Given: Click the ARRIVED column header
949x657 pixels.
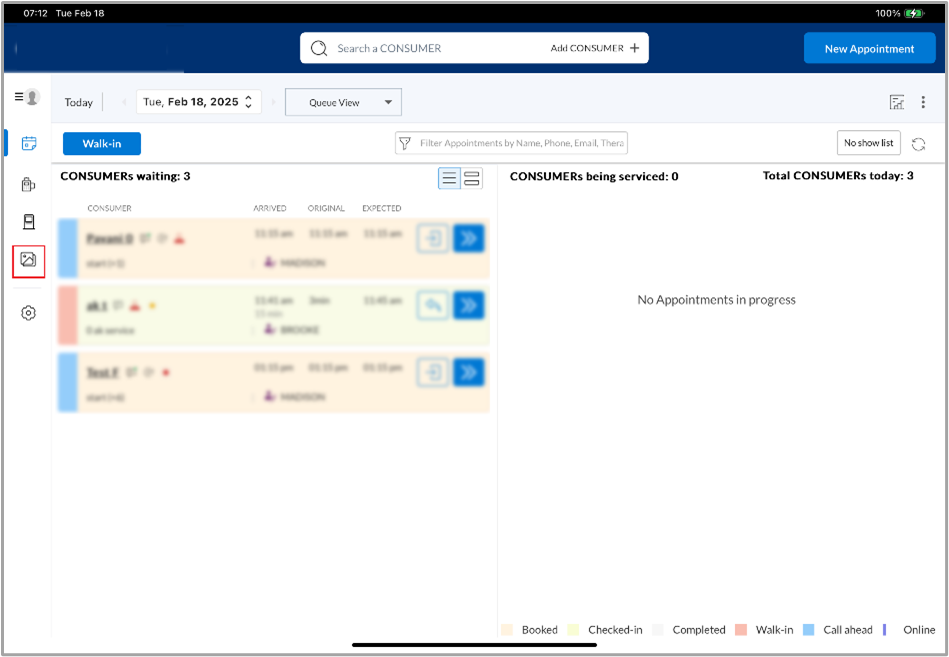Looking at the screenshot, I should [x=270, y=208].
